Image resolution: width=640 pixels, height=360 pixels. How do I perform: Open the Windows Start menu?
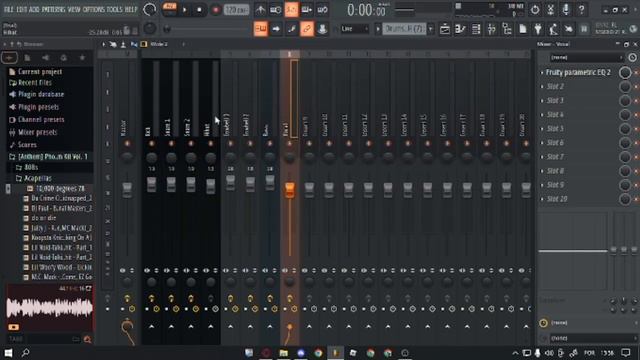8,353
